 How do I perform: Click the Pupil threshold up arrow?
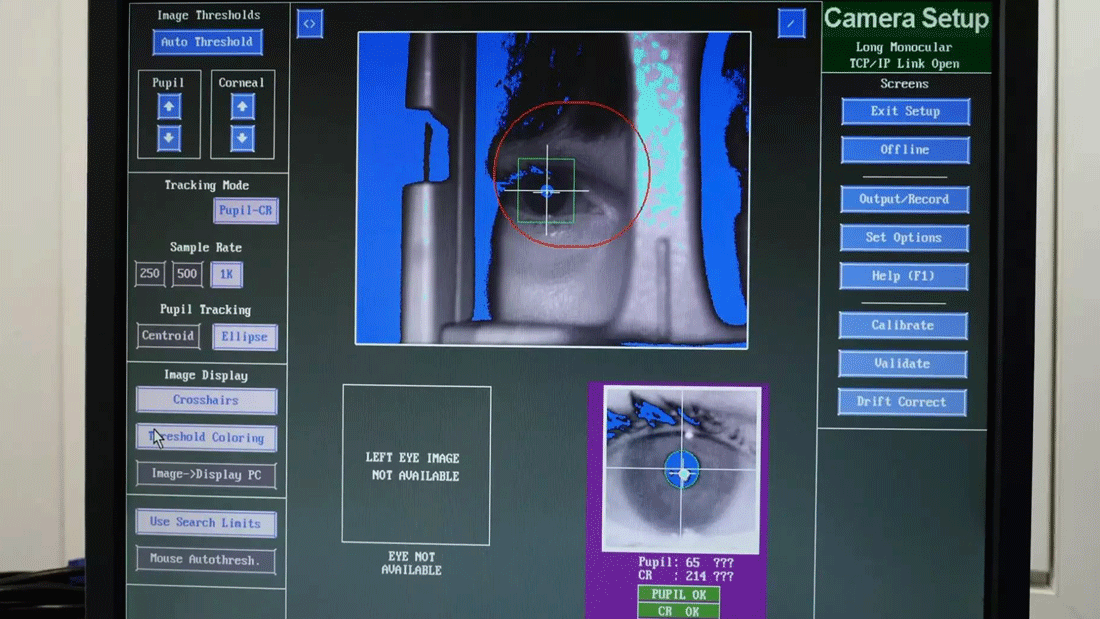pyautogui.click(x=169, y=107)
